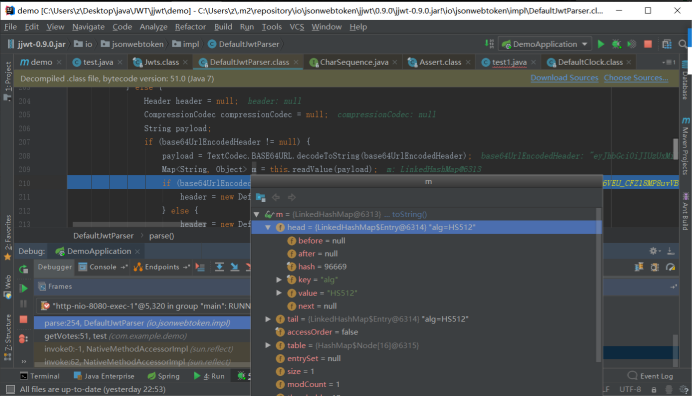Click the toString() link in m popup
The height and width of the screenshot is (396, 692).
click(x=410, y=214)
